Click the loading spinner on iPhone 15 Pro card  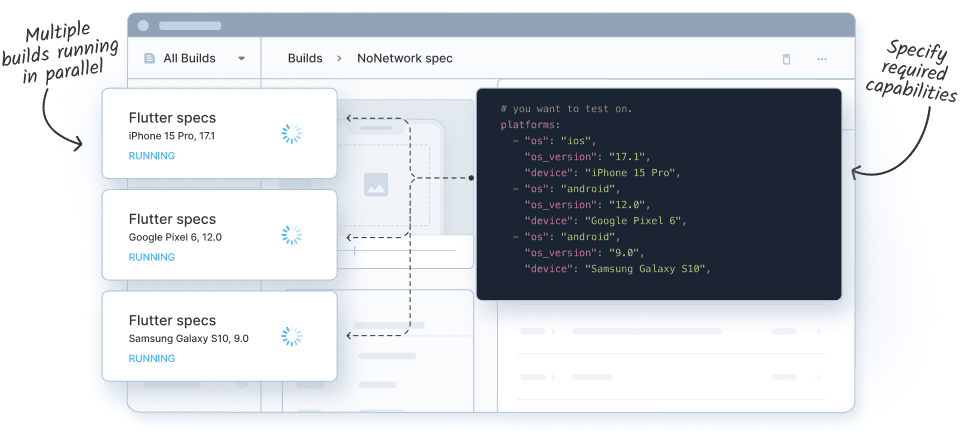(291, 134)
